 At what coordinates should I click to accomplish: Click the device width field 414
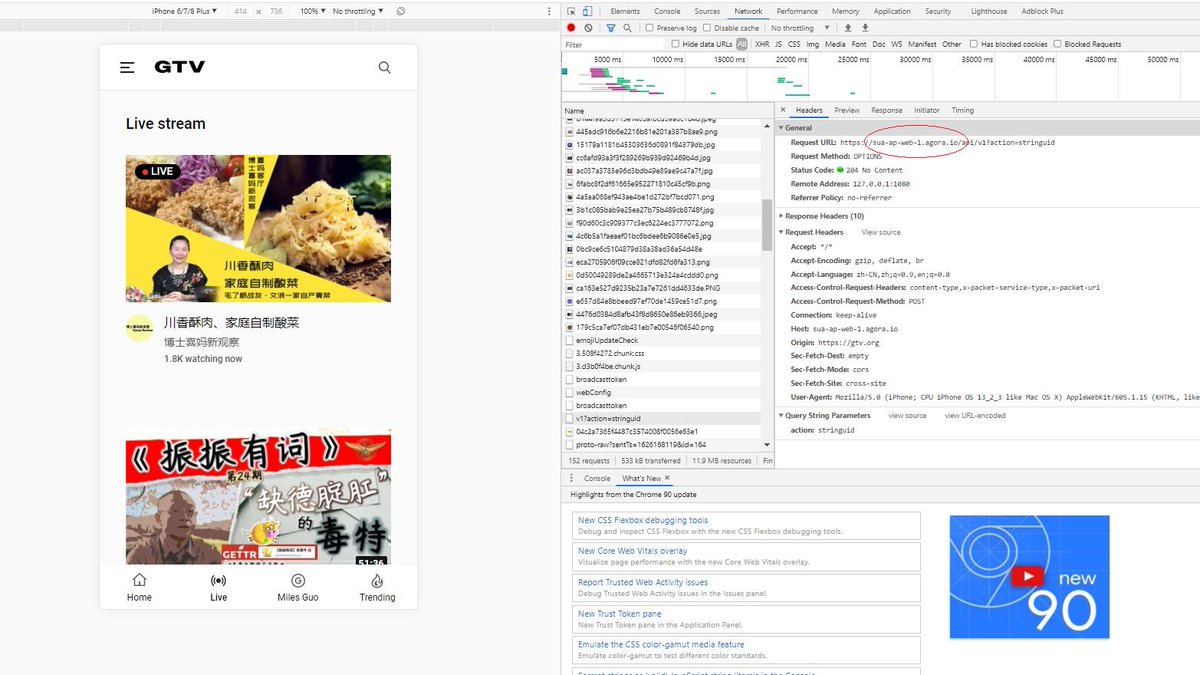point(240,11)
